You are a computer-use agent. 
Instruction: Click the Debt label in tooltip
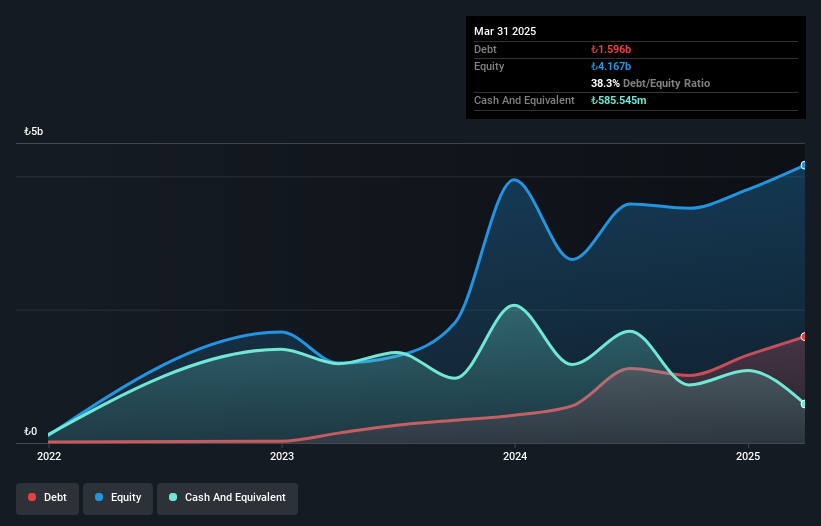click(485, 49)
